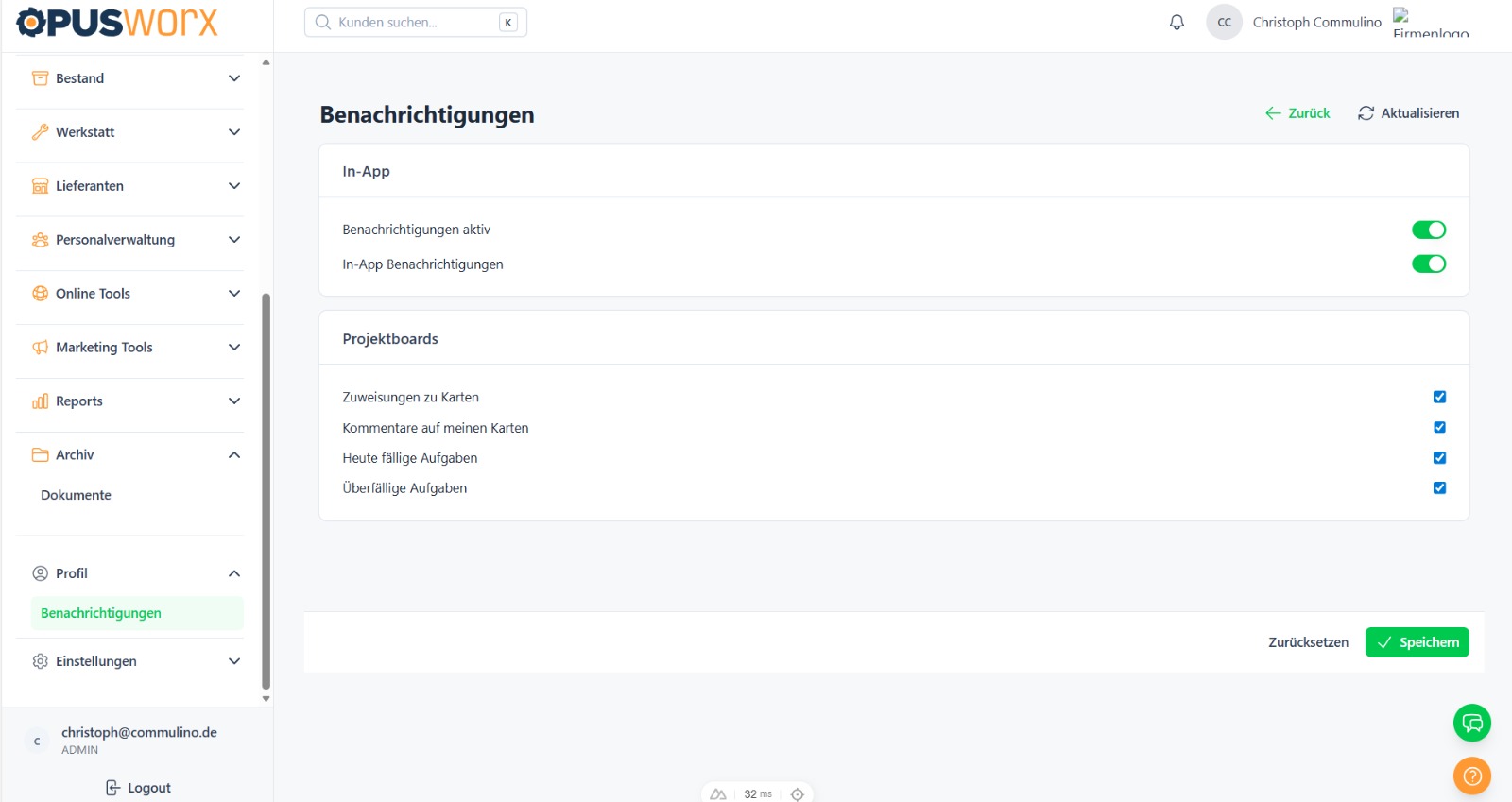Screen dimensions: 1512x802
Task: Click the Werkstatt wrench icon
Action: pos(40,132)
